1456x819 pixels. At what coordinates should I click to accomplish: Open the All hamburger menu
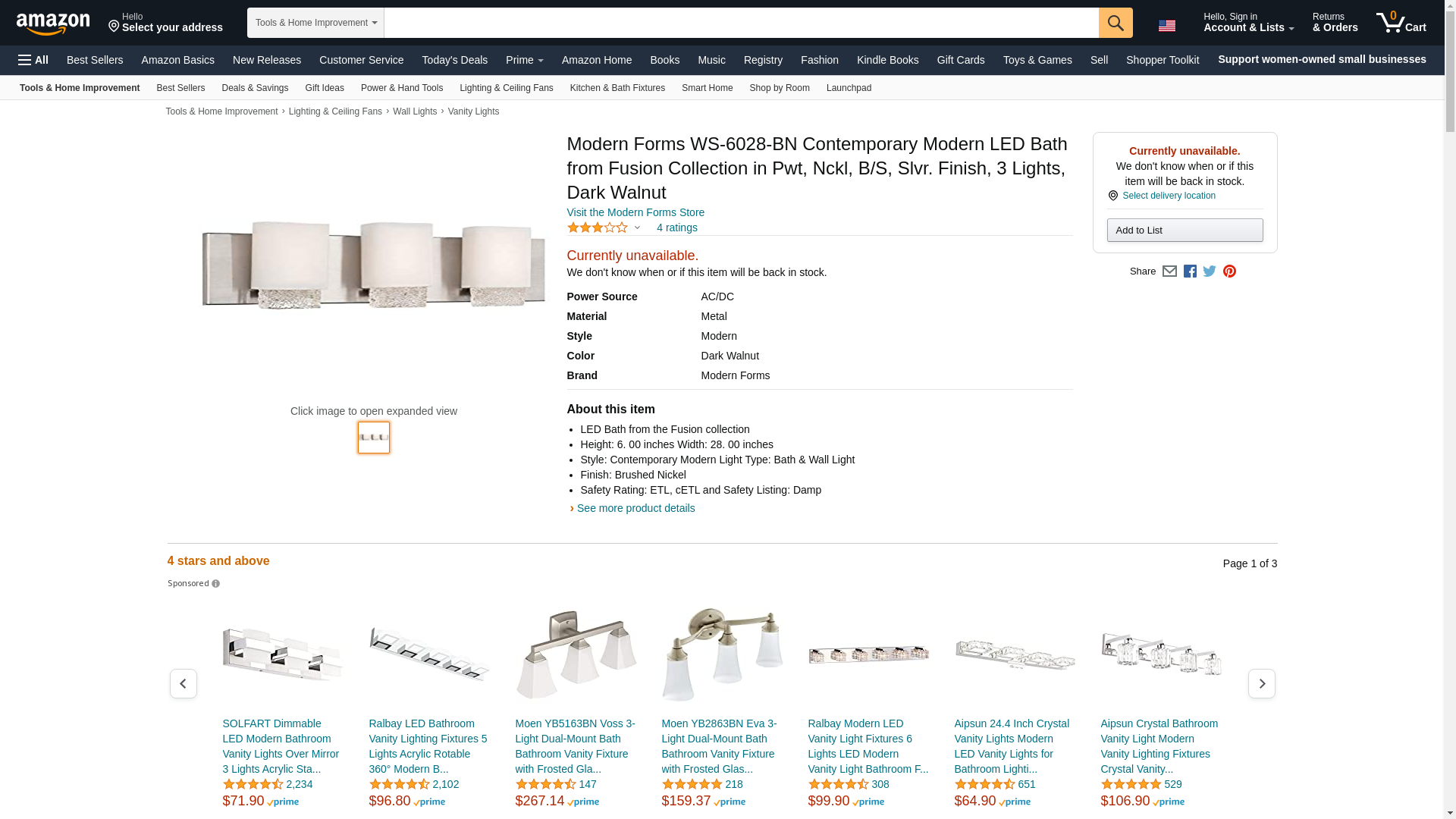[33, 60]
